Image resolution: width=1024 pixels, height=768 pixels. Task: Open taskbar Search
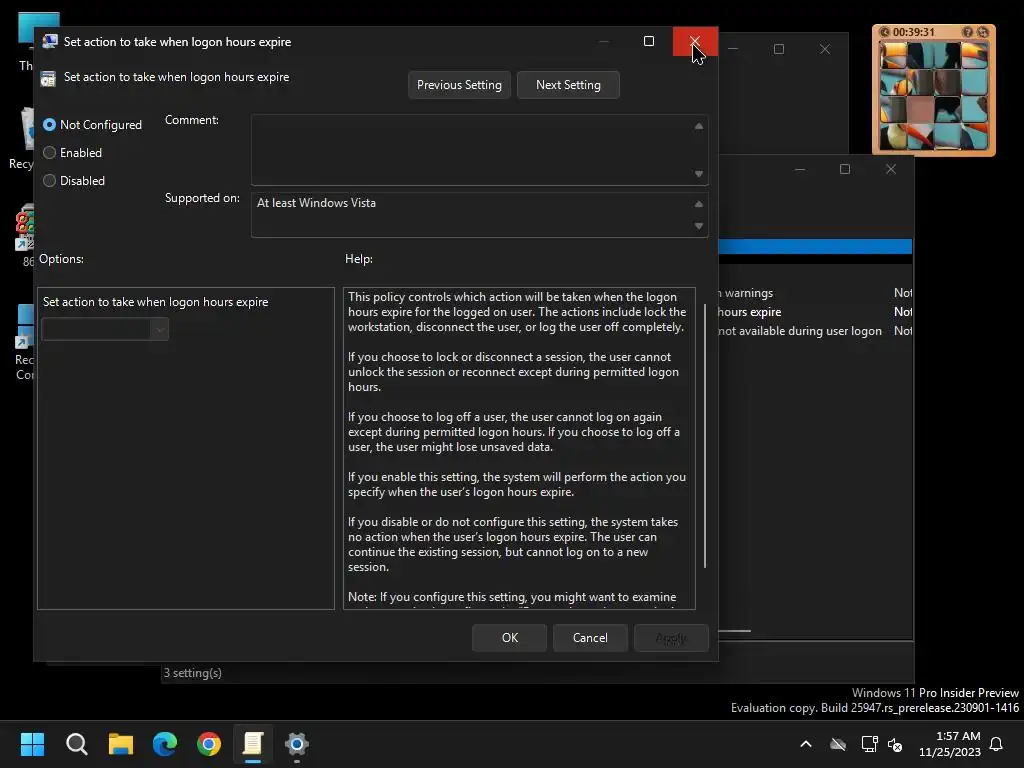pyautogui.click(x=76, y=744)
